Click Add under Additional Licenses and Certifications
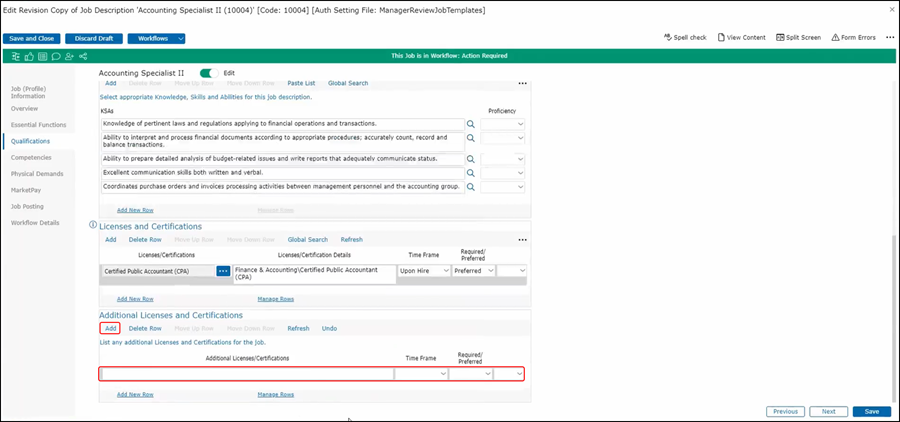The height and width of the screenshot is (422, 900). pos(110,328)
